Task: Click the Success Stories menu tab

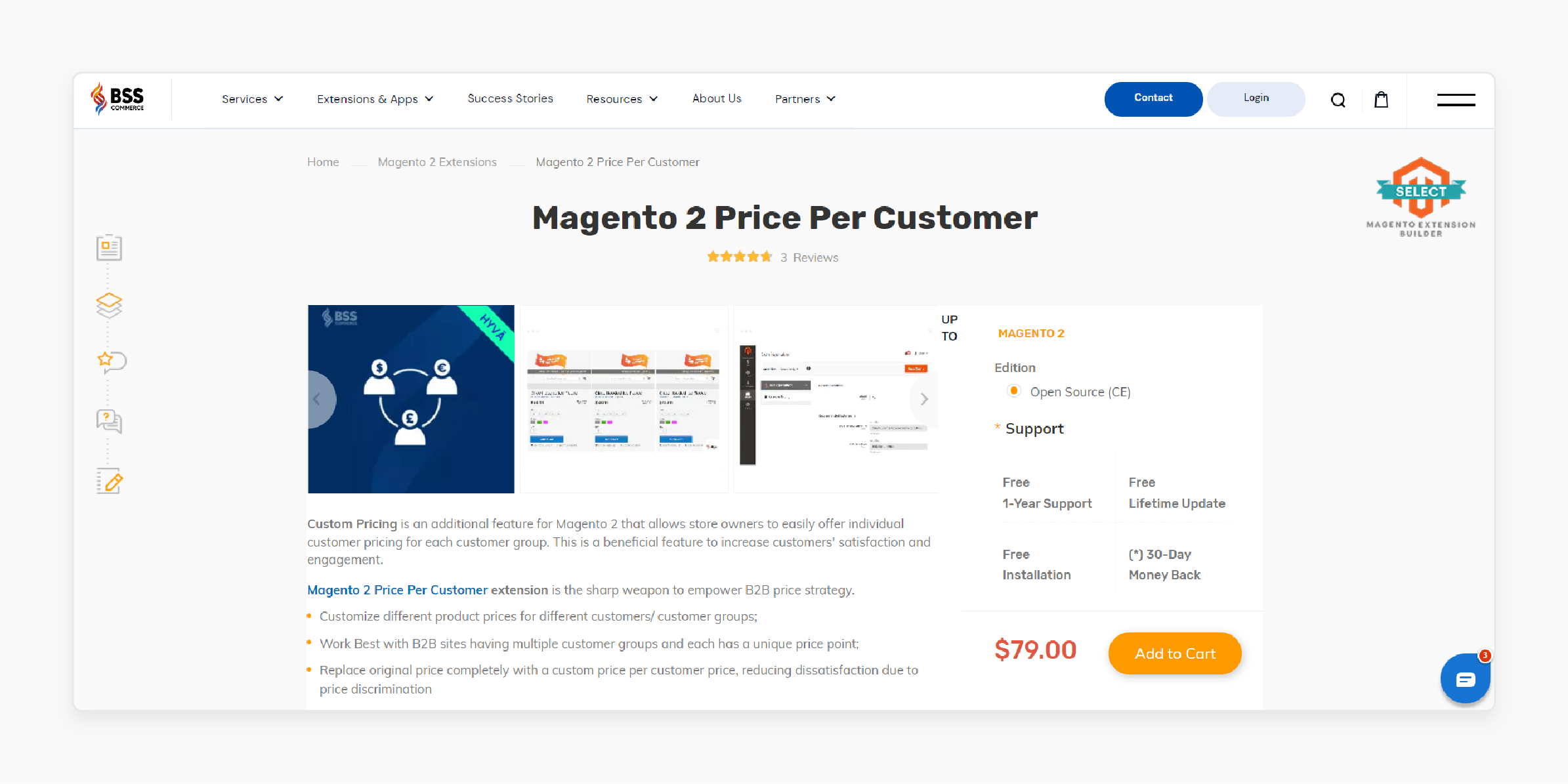Action: pyautogui.click(x=510, y=98)
